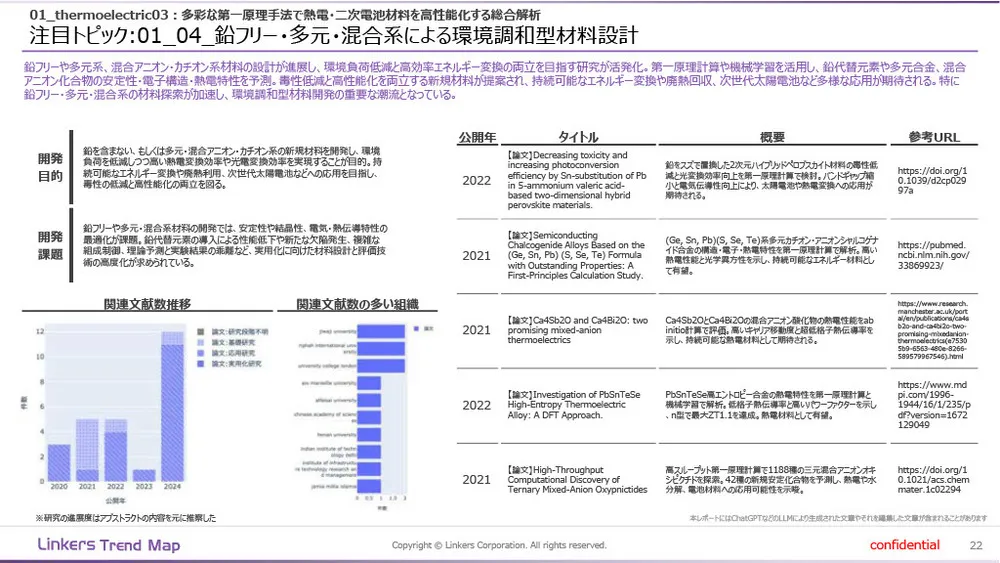
Task: Click the 開発課題 description paragraph
Action: [235, 245]
